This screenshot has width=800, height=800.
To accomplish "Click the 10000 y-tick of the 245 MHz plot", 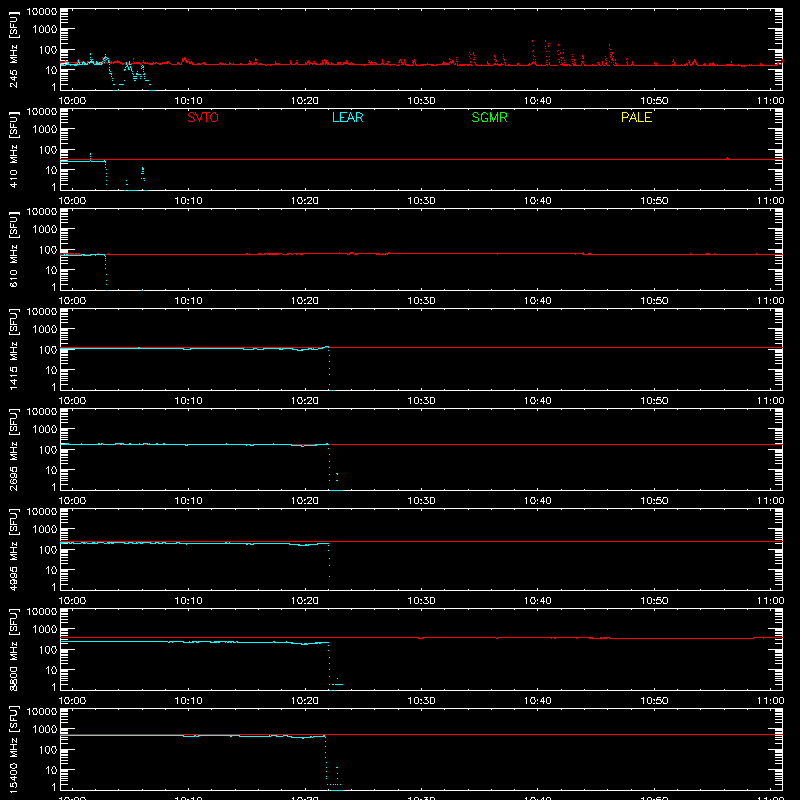I will click(x=42, y=11).
